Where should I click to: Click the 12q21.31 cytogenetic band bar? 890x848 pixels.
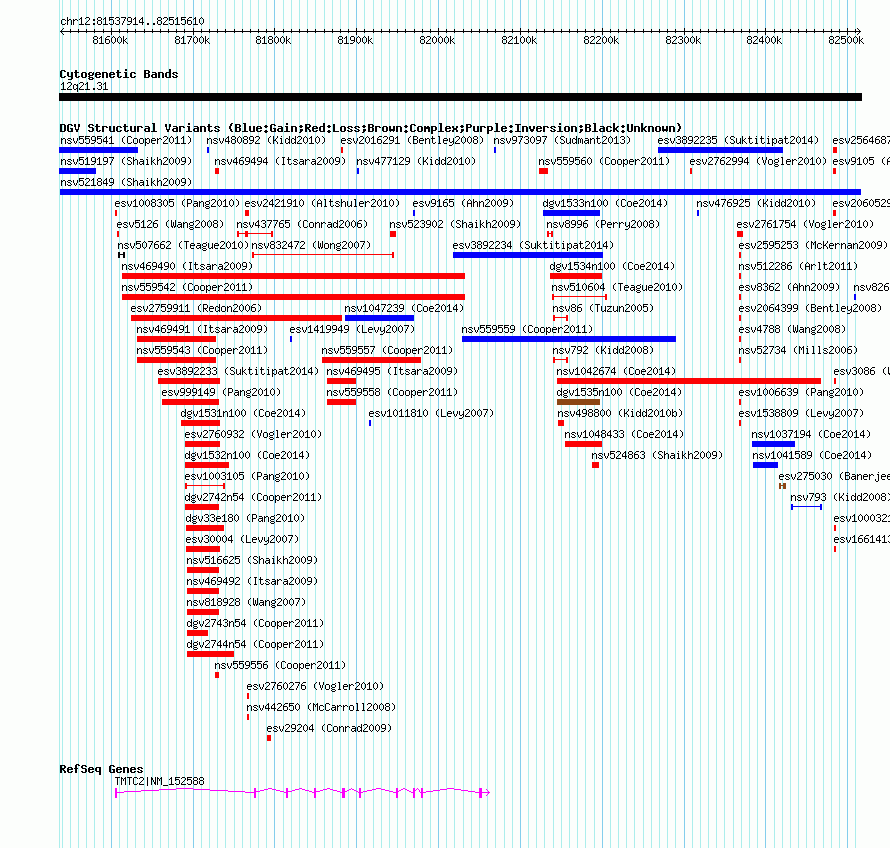(460, 97)
